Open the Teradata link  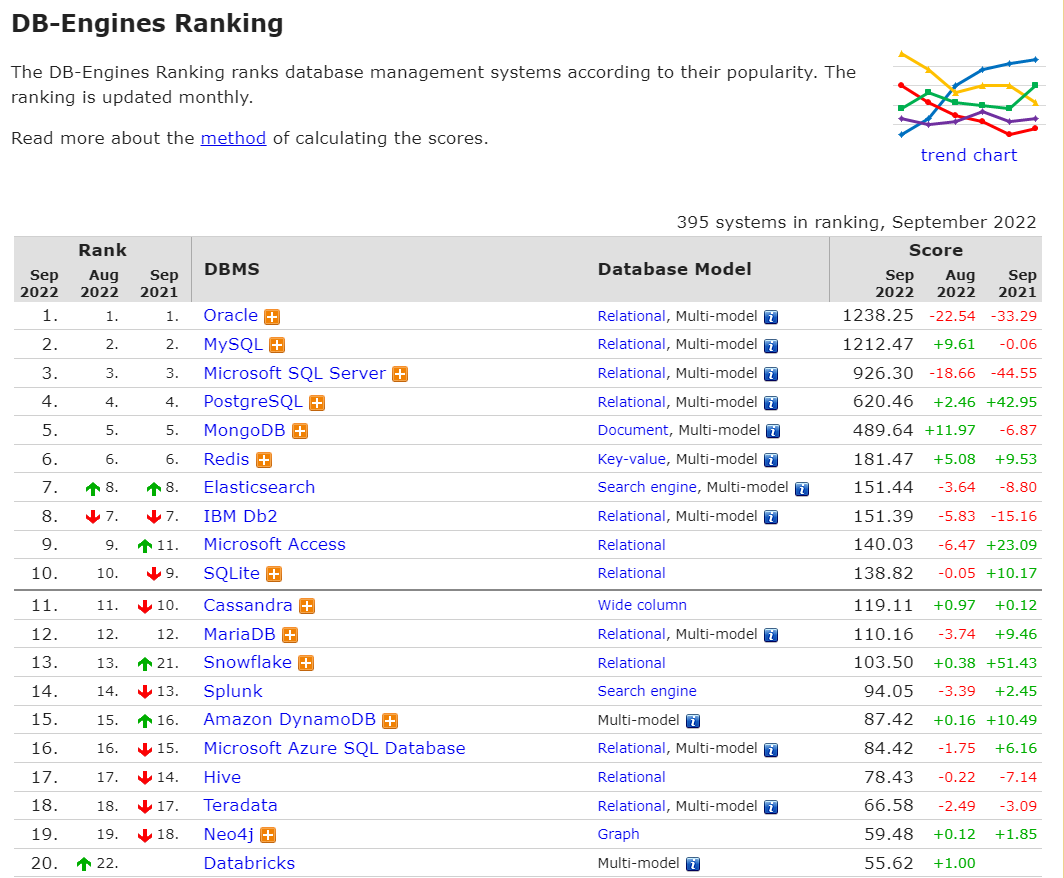point(240,805)
